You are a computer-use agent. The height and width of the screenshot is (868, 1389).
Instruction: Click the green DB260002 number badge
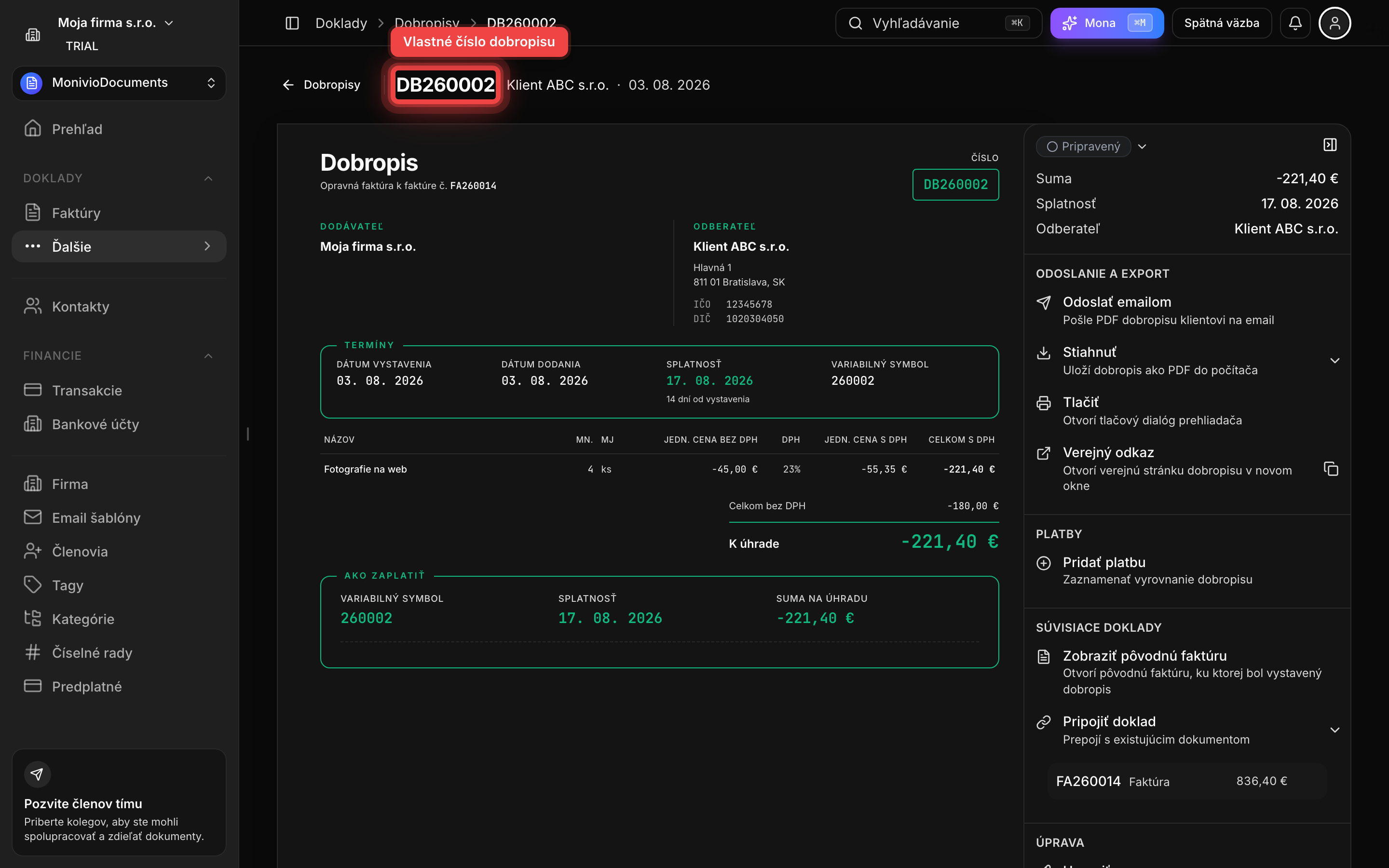(x=955, y=184)
